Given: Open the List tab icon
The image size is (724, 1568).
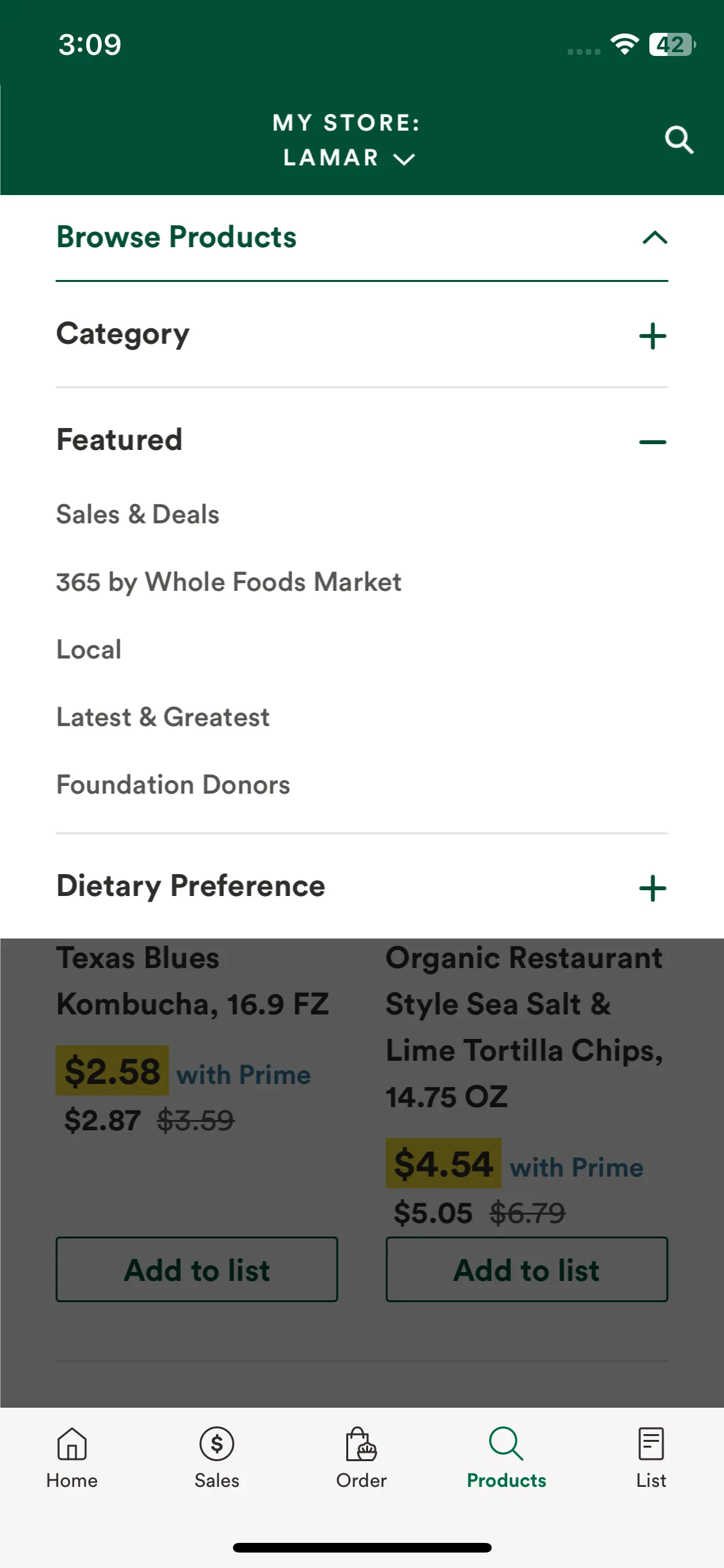Looking at the screenshot, I should (651, 1444).
